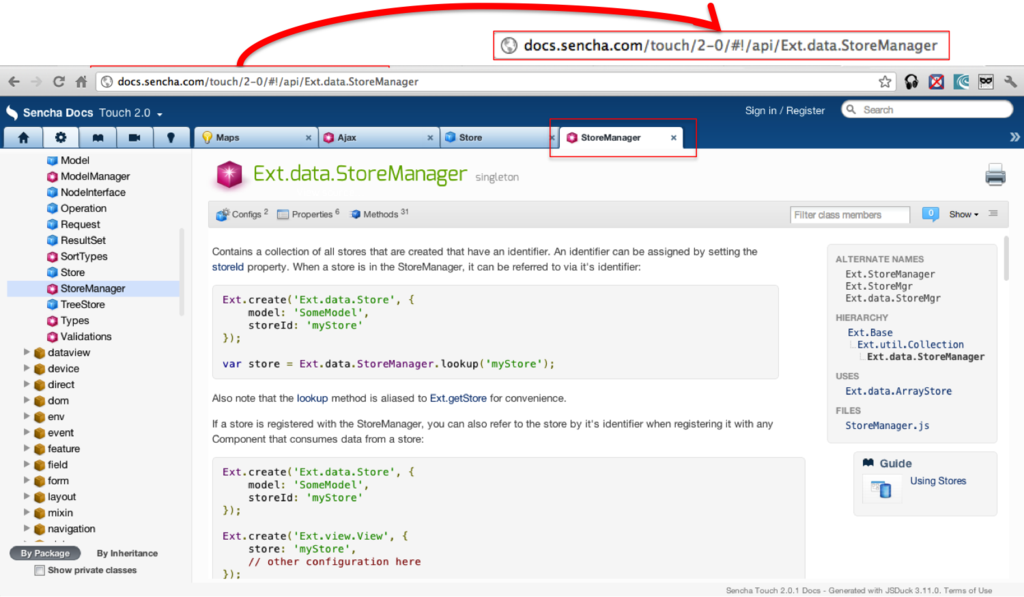Click Sign in / Register link

point(784,110)
